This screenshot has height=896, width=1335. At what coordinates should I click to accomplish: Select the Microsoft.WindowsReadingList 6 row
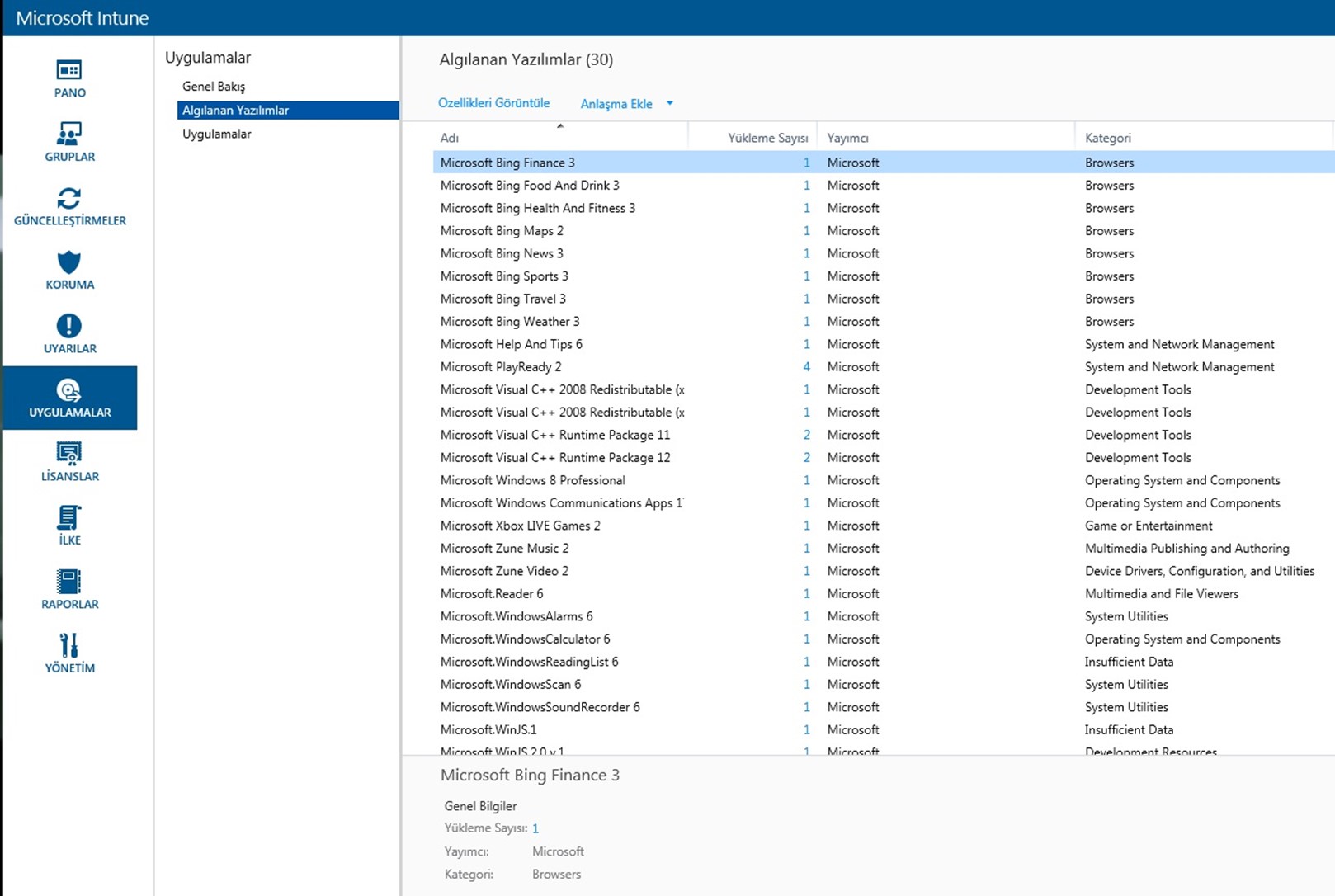[x=884, y=662]
